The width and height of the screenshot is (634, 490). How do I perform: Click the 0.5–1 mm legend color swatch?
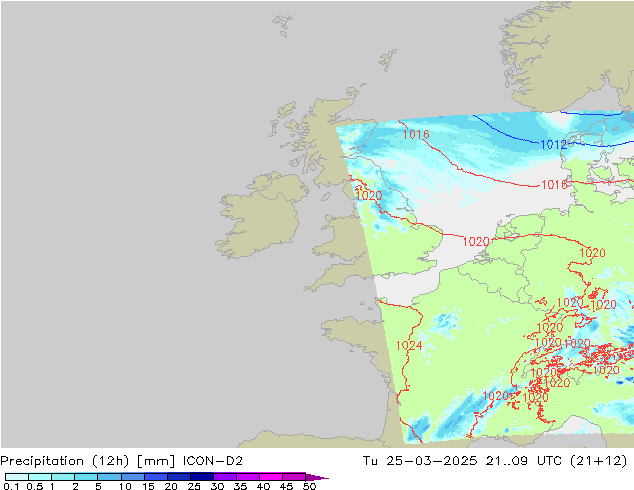(40, 477)
